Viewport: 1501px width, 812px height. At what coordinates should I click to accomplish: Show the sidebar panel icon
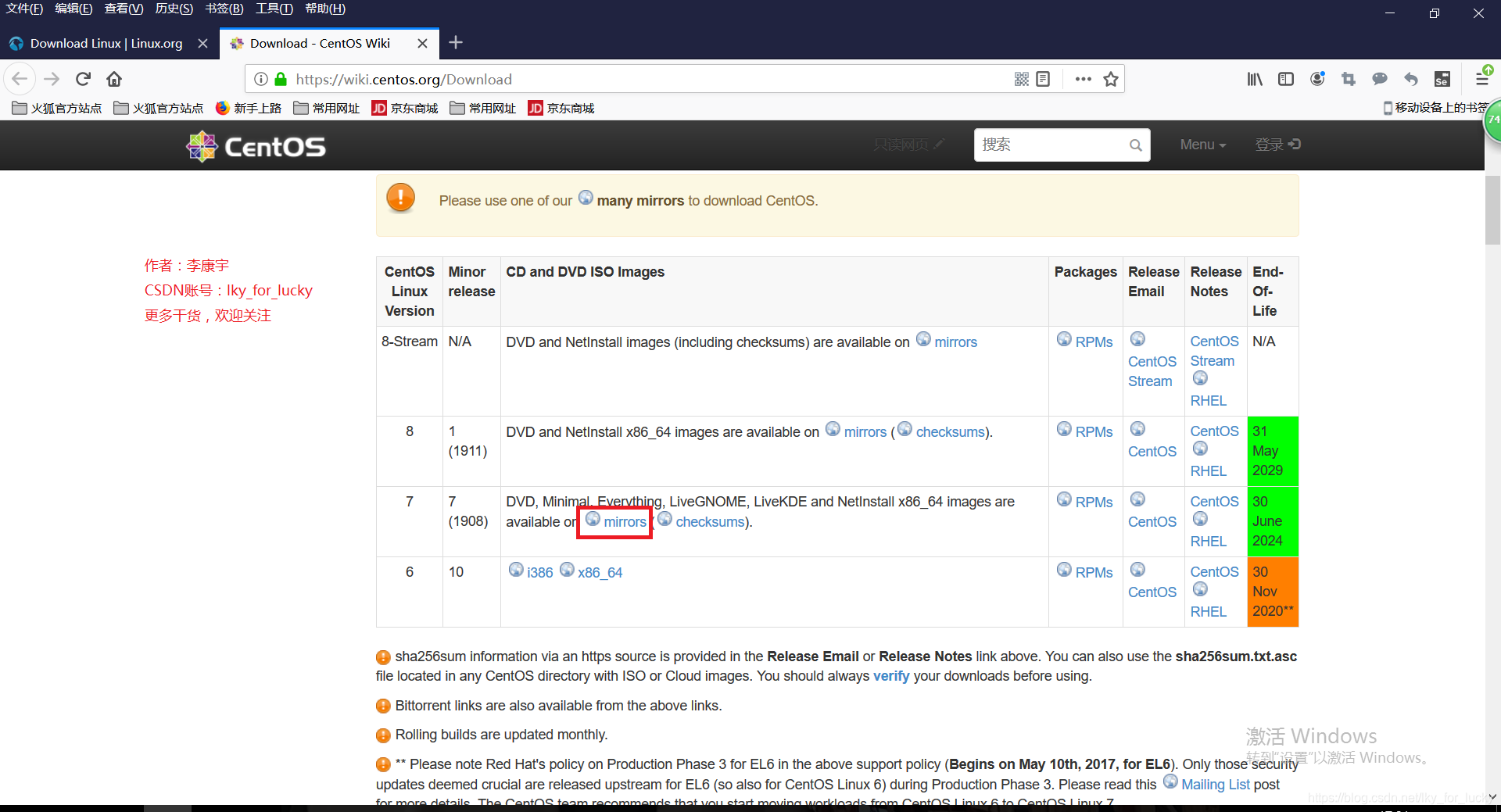(x=1286, y=79)
